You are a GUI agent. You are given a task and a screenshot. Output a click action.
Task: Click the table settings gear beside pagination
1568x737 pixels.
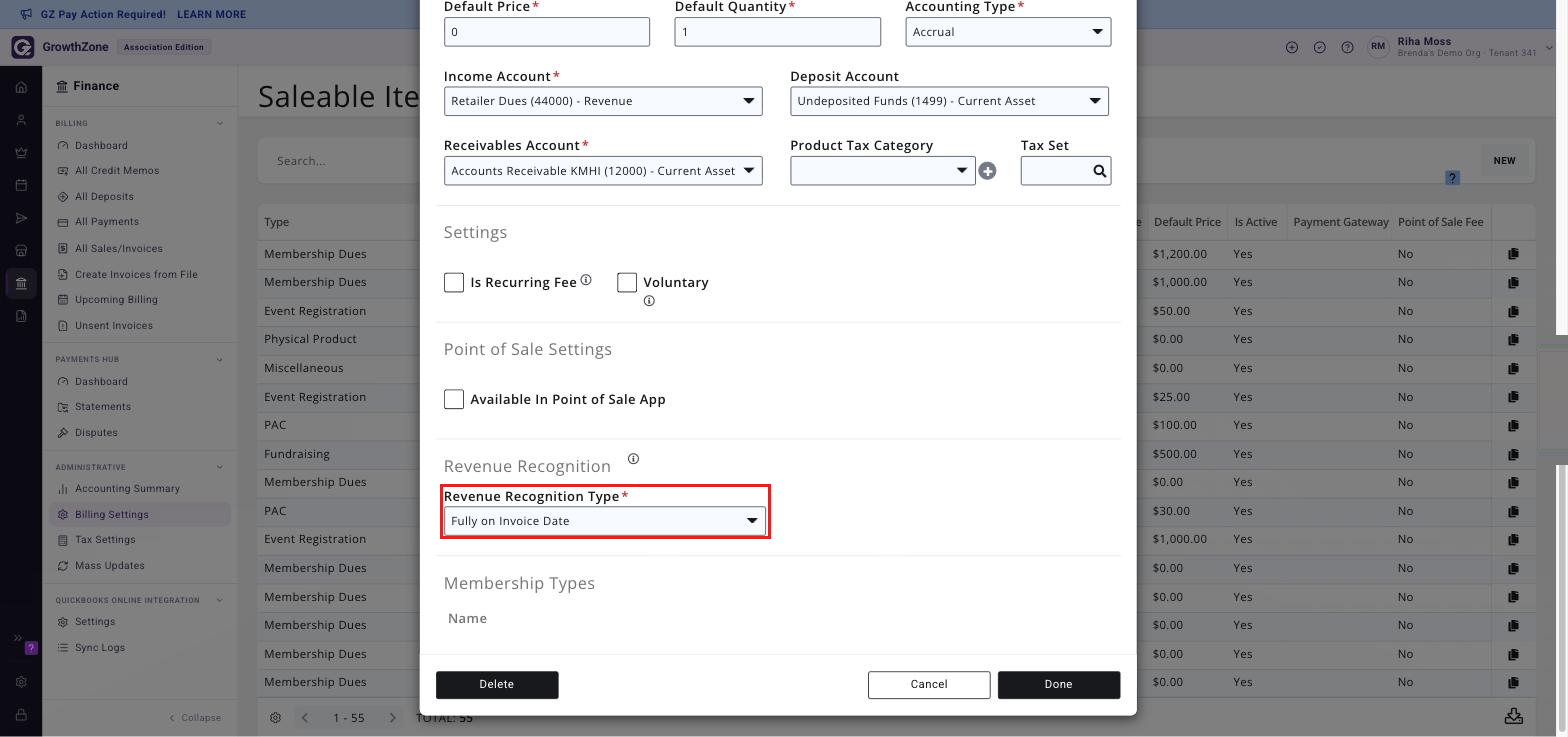[276, 718]
